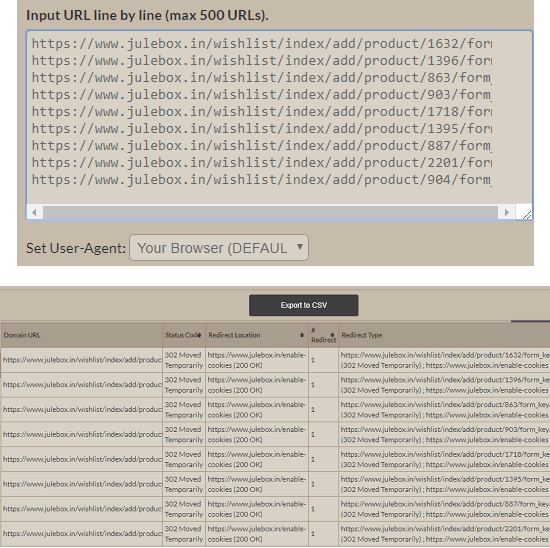Click the Export to CSV button

pyautogui.click(x=303, y=305)
